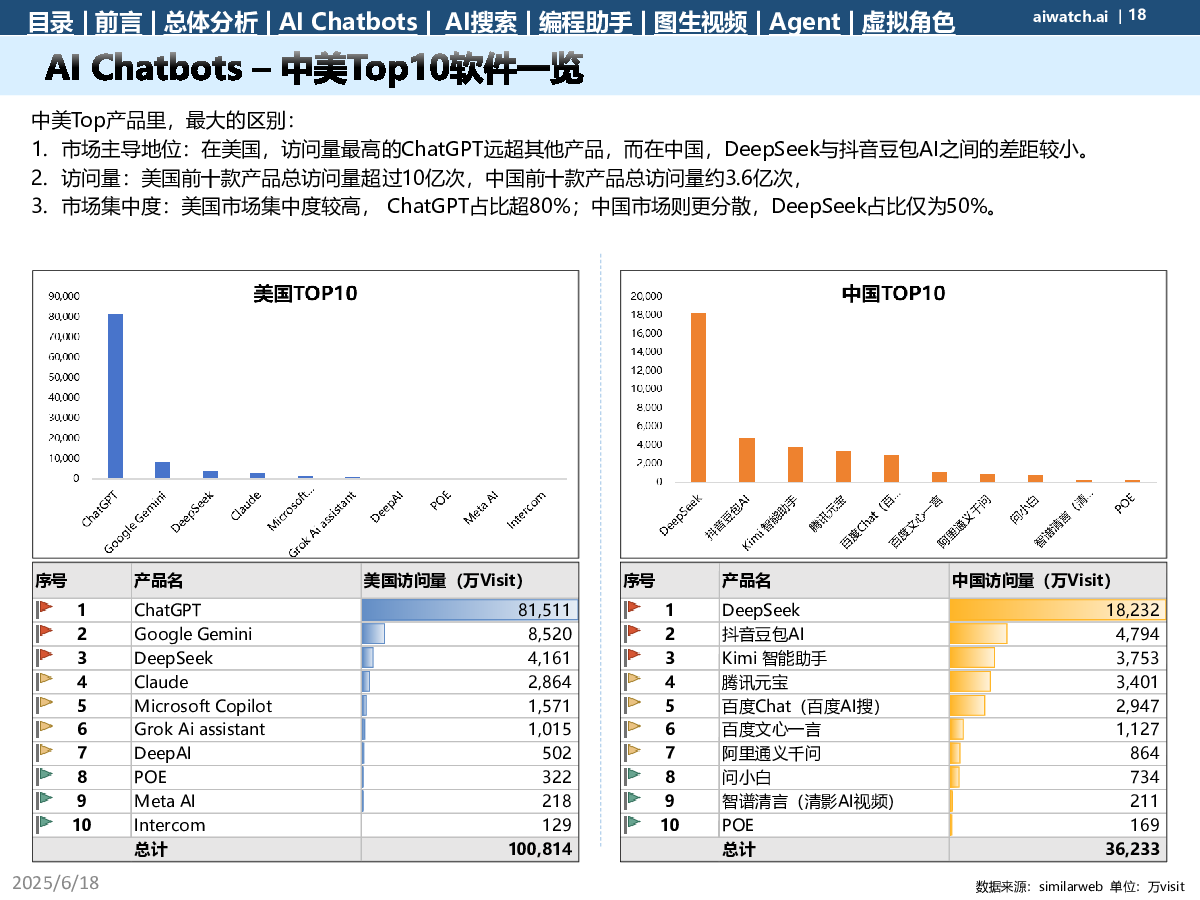Click the 数据来源 similarweb source note
Viewport: 1200px width, 900px height.
pos(1080,886)
